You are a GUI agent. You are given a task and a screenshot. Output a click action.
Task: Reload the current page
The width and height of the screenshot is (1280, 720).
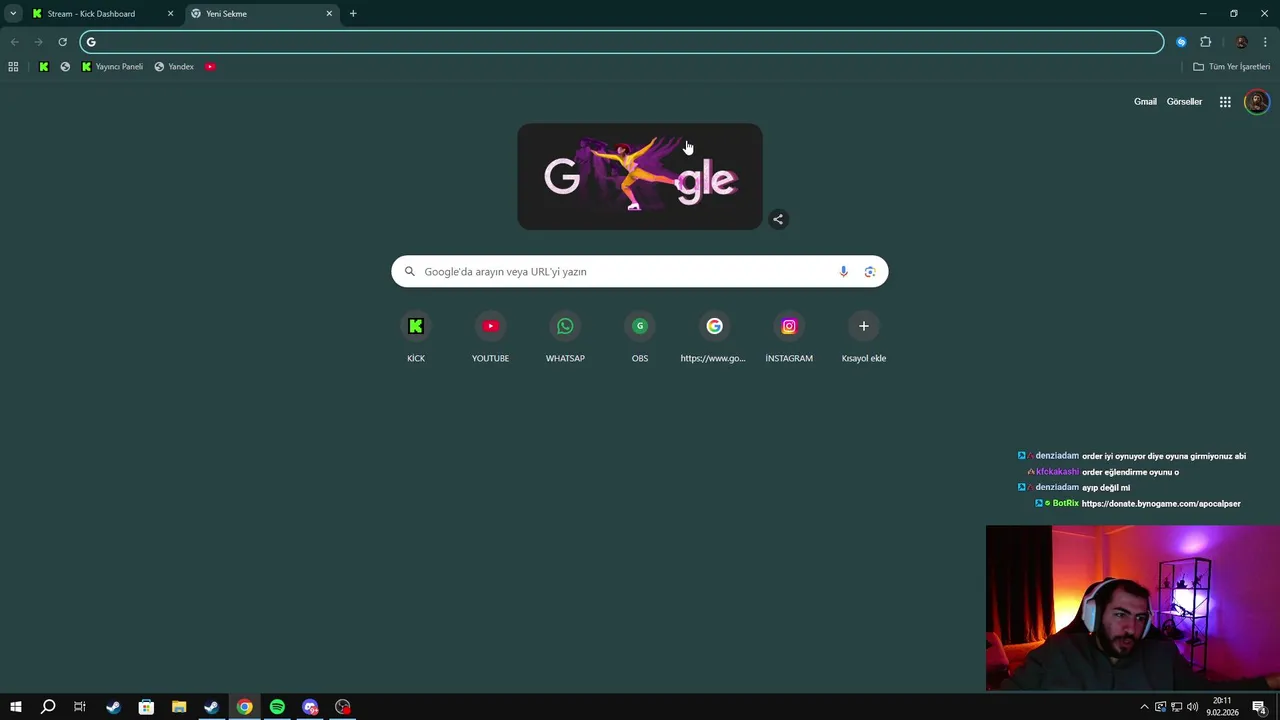coord(62,42)
